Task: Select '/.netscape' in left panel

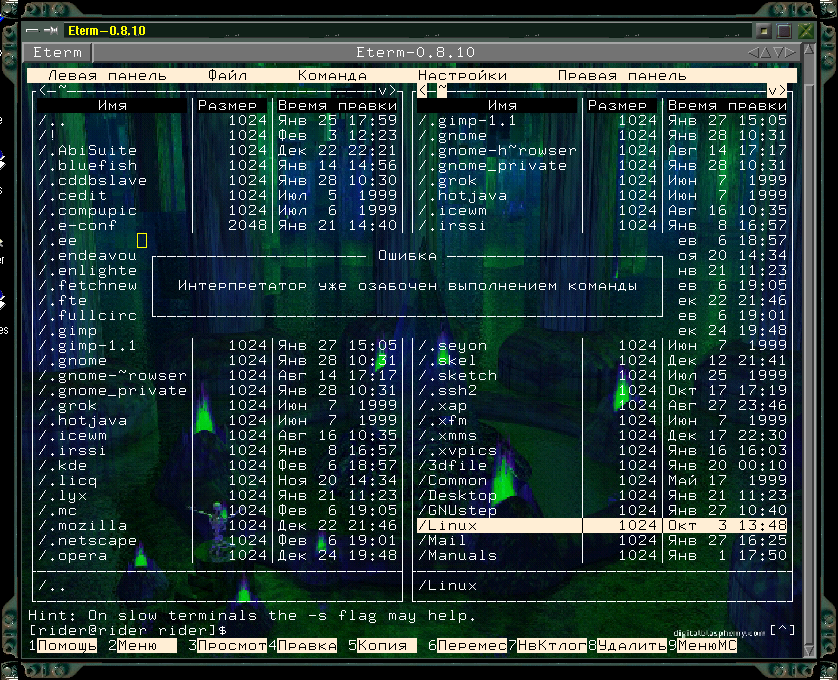Action: pos(218,540)
